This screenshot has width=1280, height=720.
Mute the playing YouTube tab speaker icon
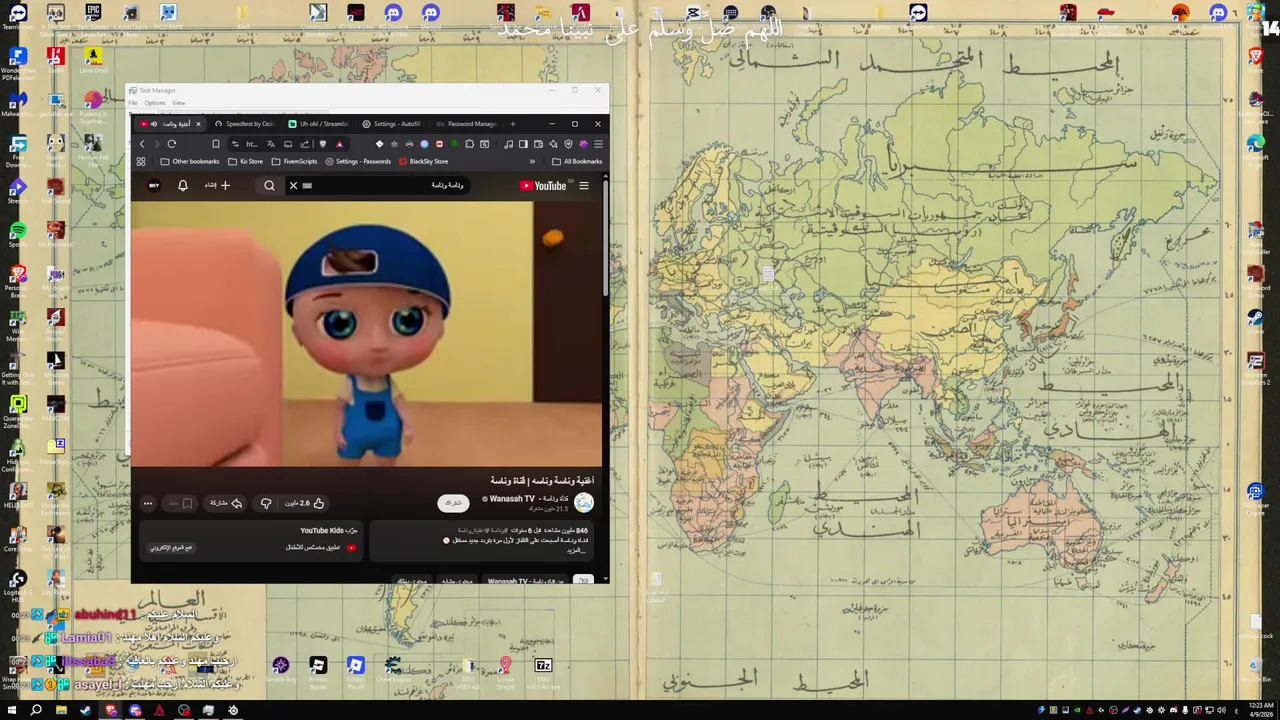(154, 124)
